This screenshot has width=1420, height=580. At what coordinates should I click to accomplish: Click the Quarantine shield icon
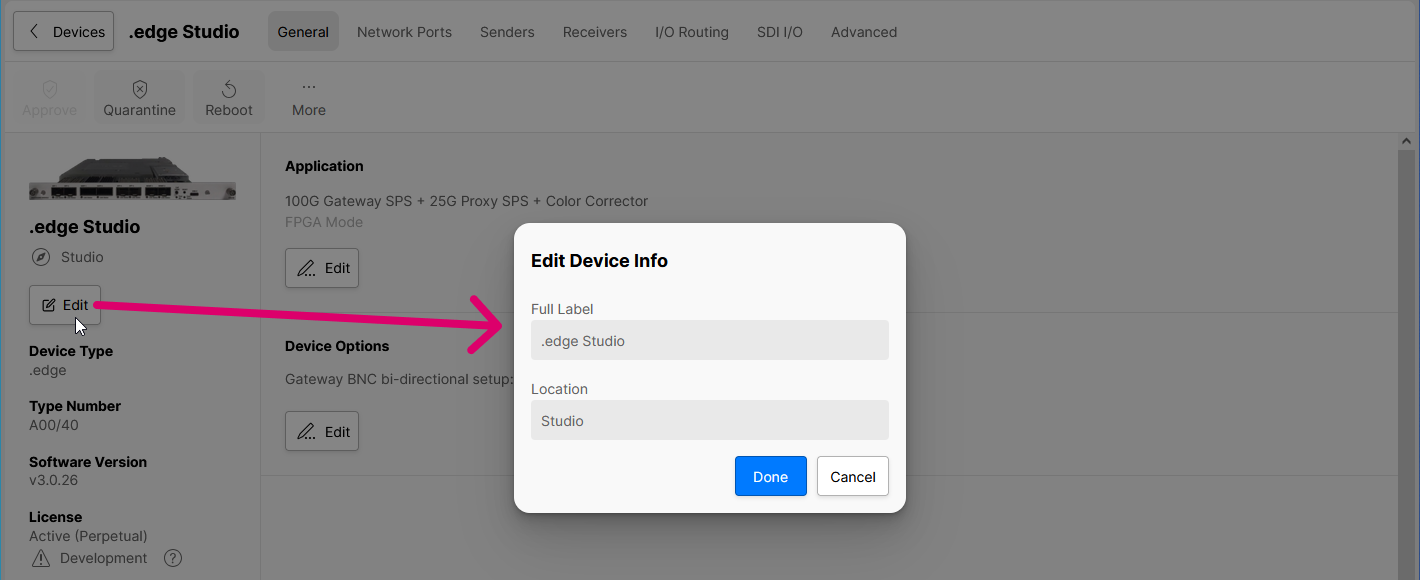tap(140, 89)
